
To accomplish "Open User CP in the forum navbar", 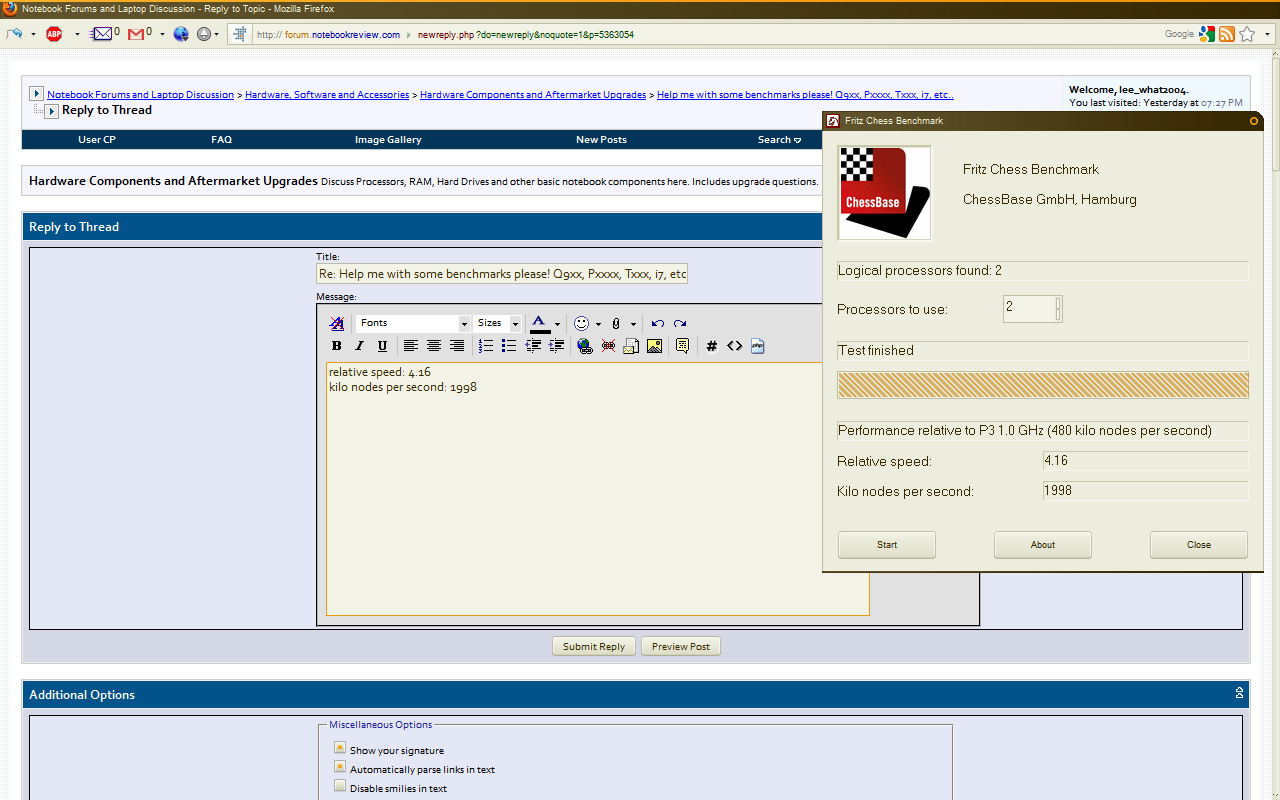I will pos(97,140).
